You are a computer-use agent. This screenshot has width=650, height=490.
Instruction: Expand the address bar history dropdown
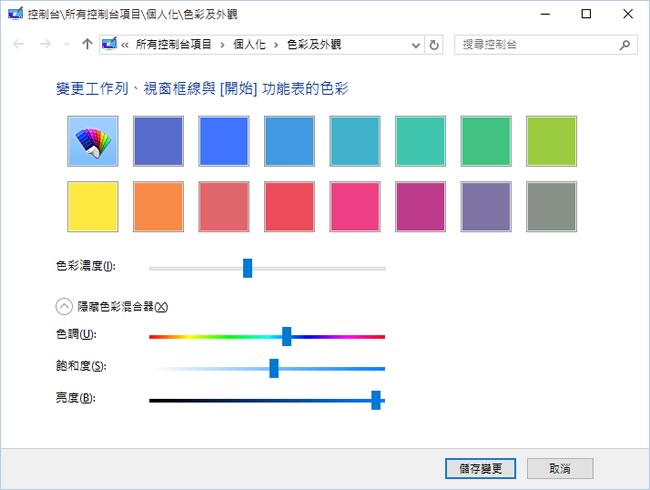(416, 45)
